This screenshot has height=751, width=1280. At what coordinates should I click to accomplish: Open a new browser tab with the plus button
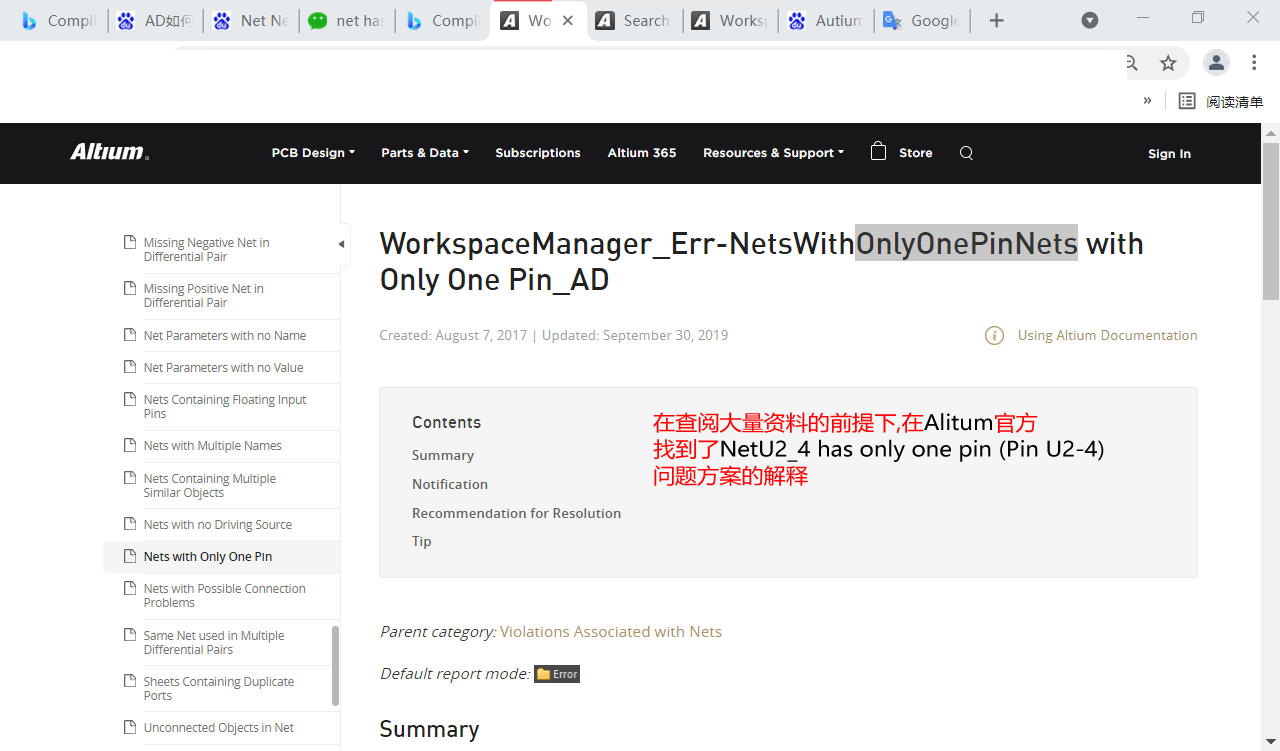point(996,18)
